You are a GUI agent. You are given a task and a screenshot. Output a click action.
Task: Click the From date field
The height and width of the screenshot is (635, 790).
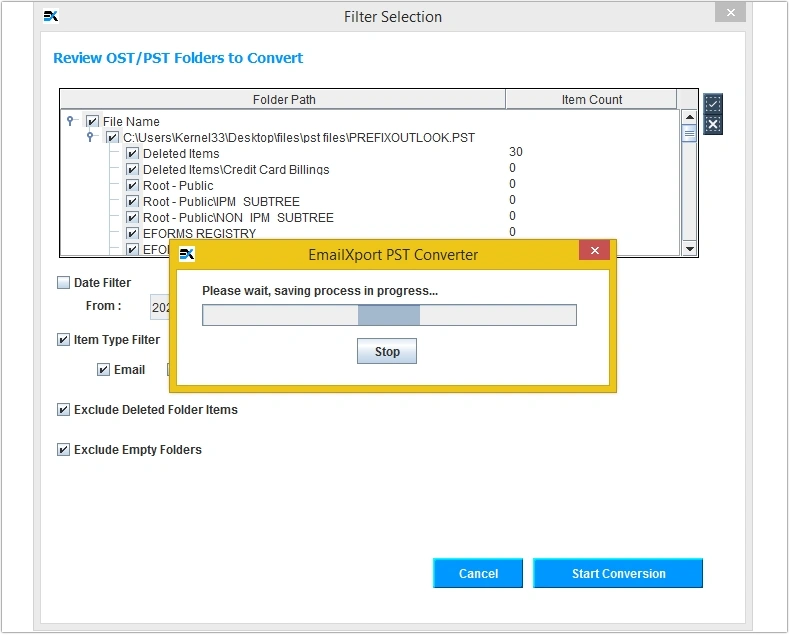(x=161, y=307)
